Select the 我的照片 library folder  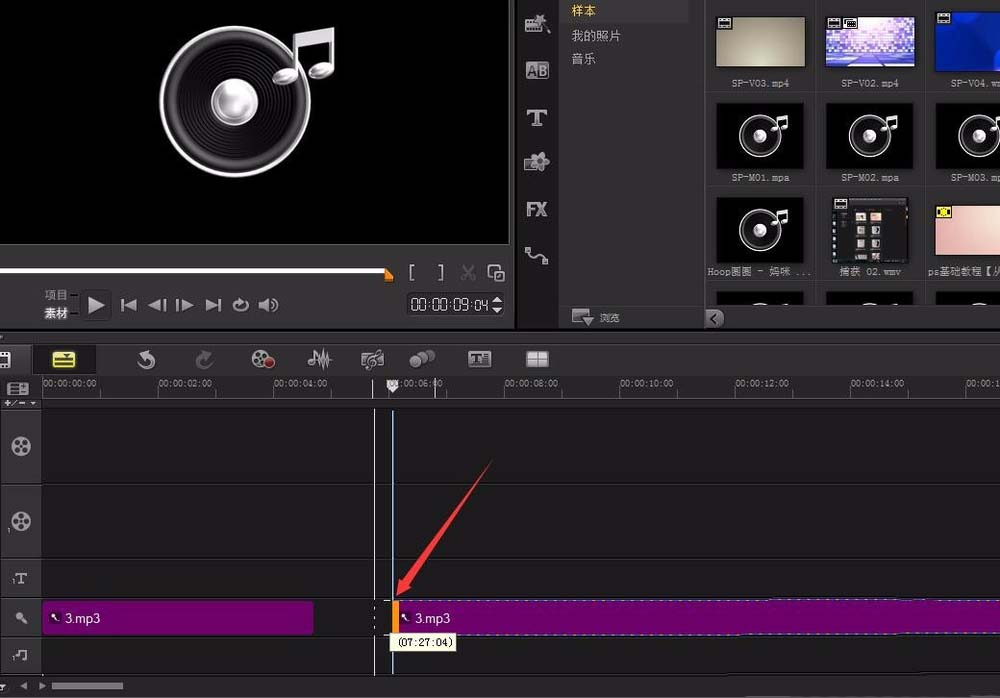click(x=596, y=36)
